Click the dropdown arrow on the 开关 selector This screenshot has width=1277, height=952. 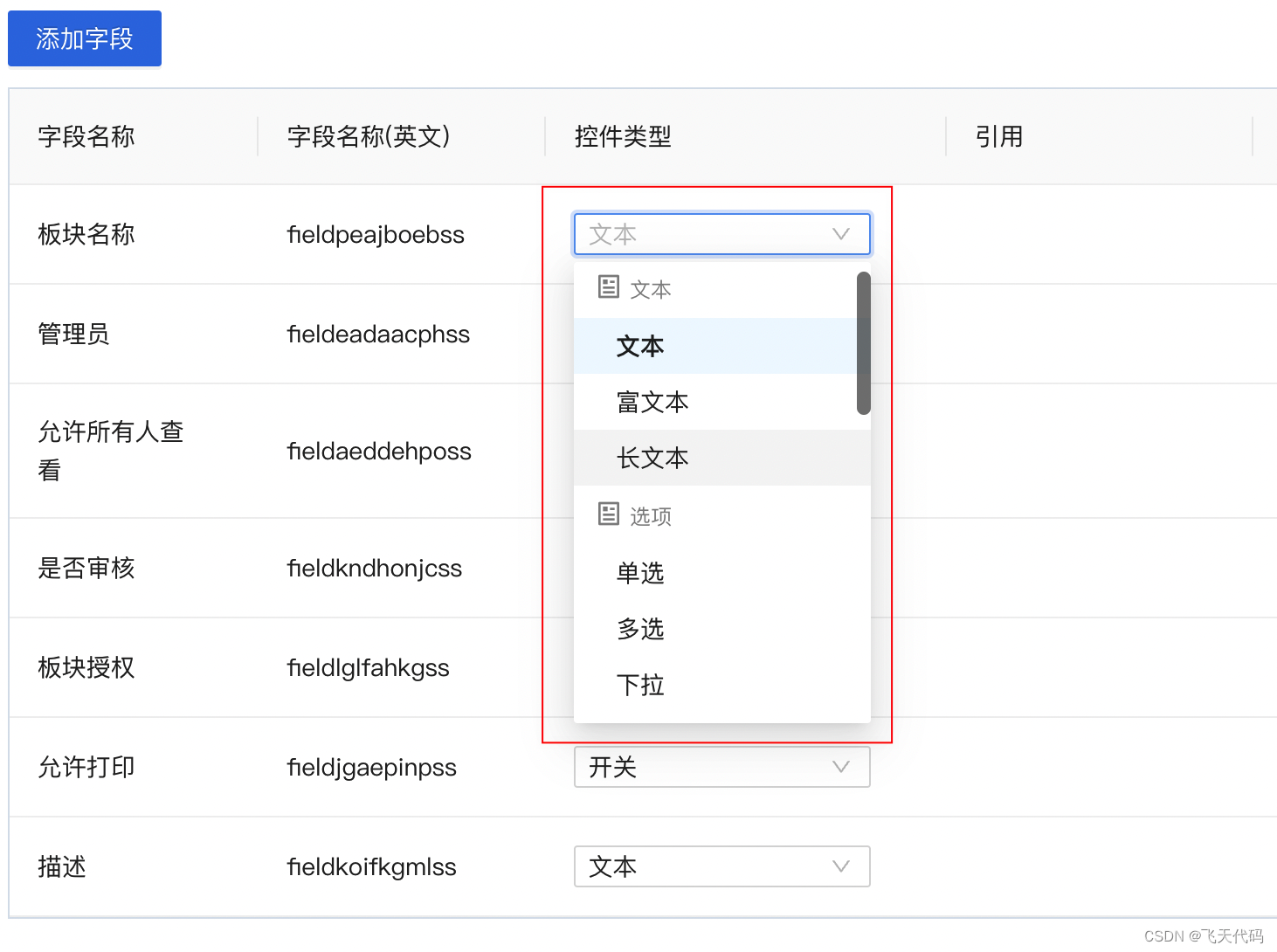click(840, 767)
